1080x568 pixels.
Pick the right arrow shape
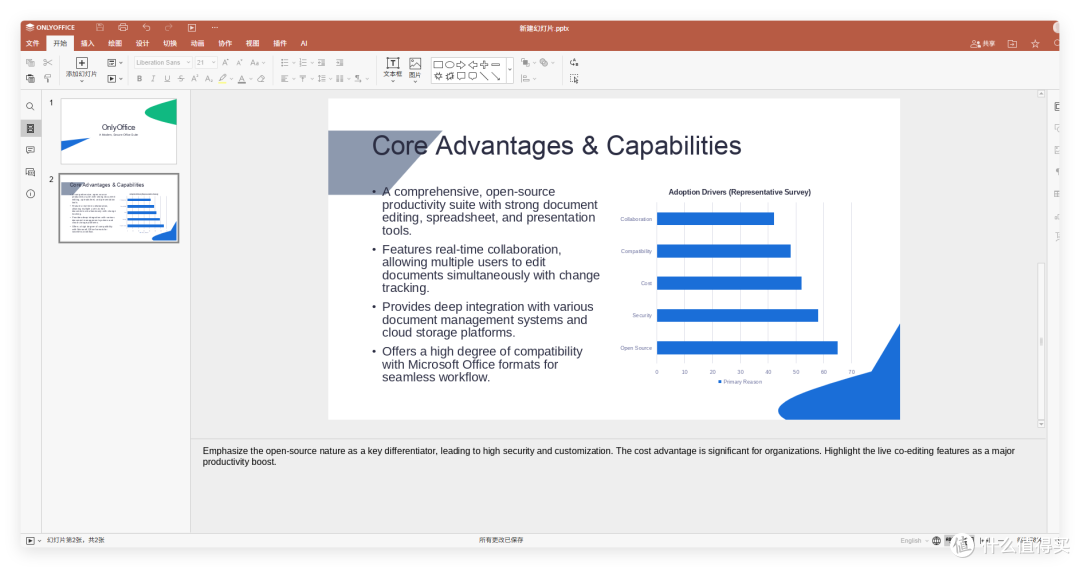[461, 65]
